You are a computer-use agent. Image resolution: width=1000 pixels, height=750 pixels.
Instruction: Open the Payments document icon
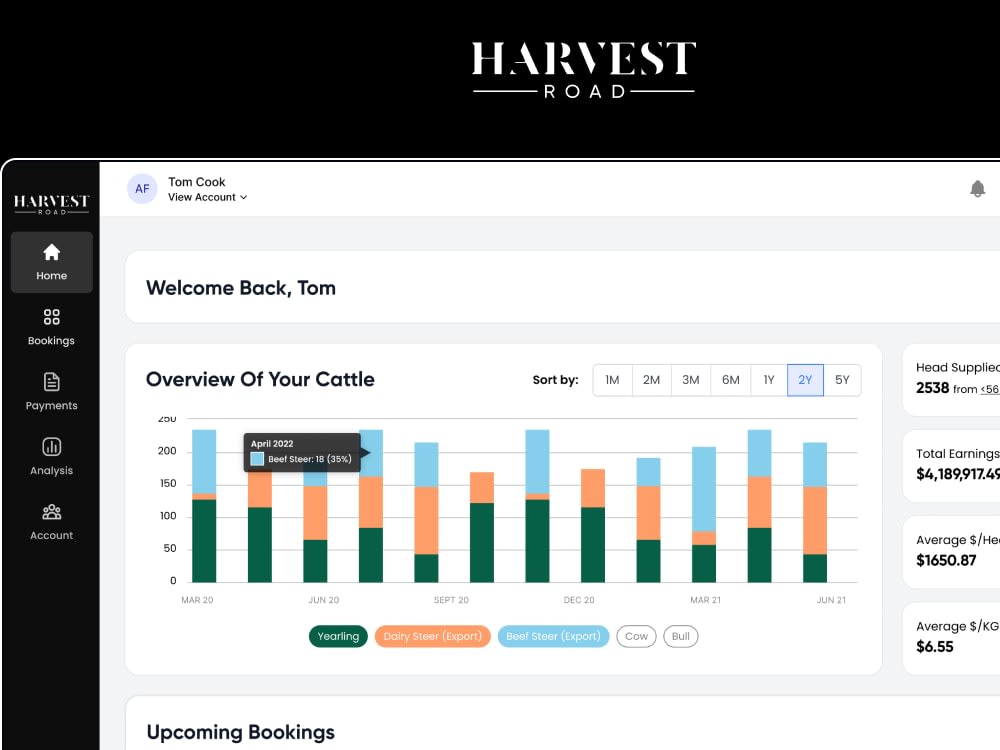pyautogui.click(x=52, y=382)
